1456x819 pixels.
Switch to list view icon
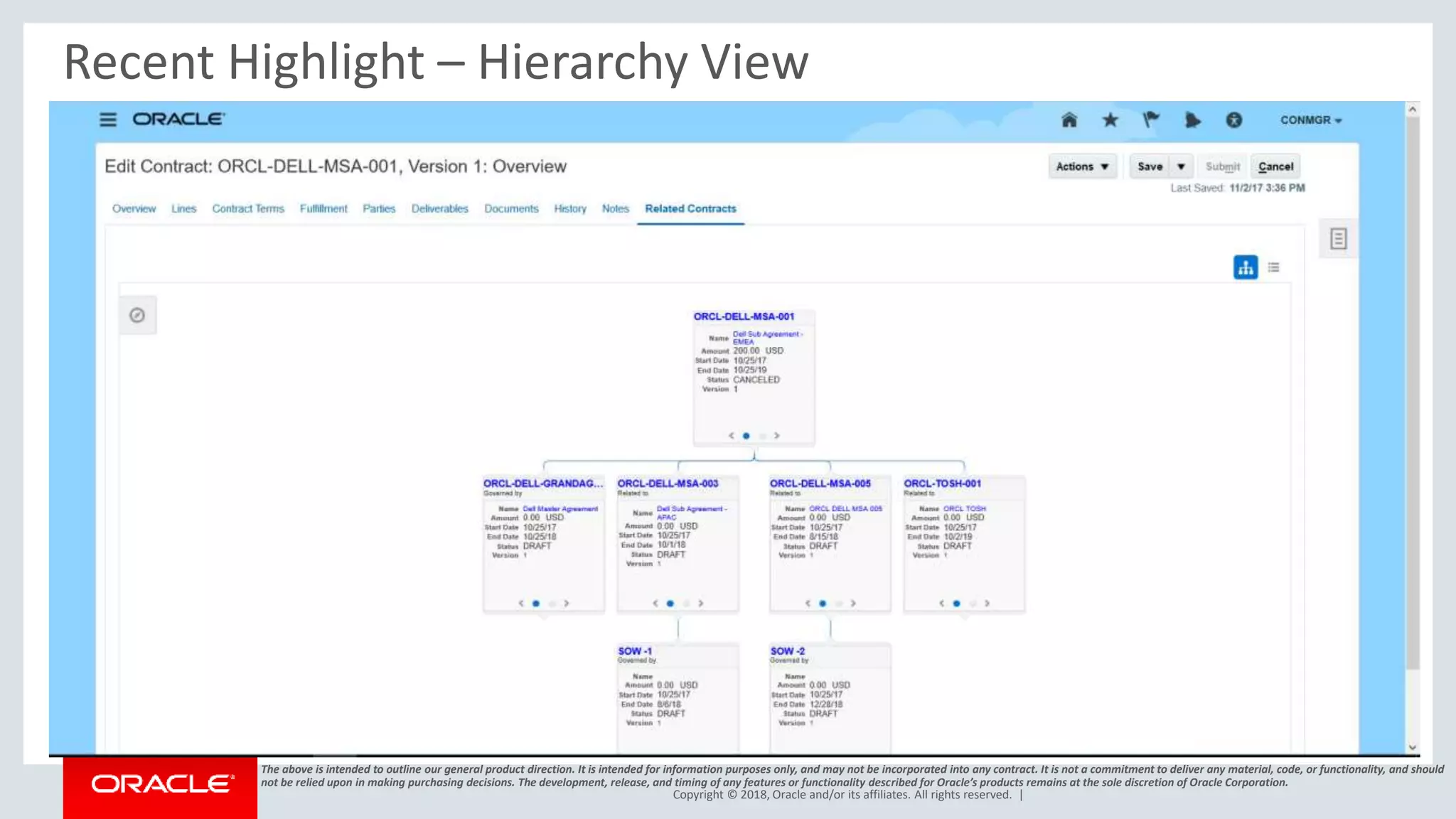[1273, 267]
